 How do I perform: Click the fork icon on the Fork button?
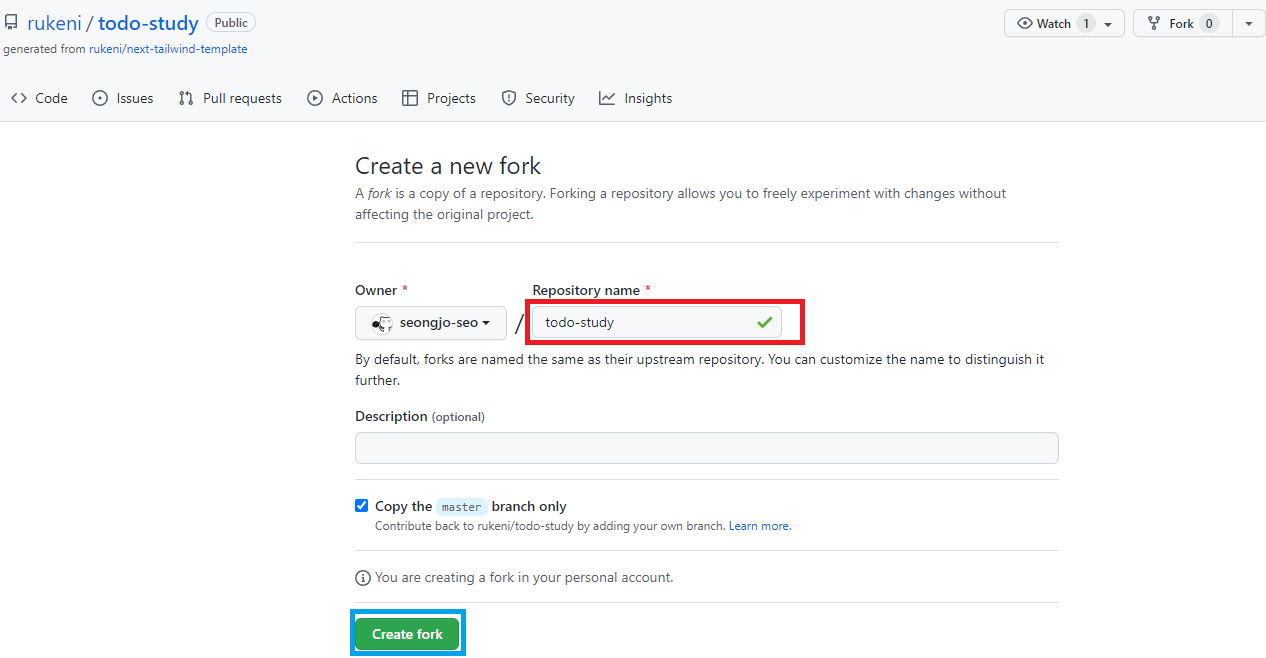click(1154, 23)
